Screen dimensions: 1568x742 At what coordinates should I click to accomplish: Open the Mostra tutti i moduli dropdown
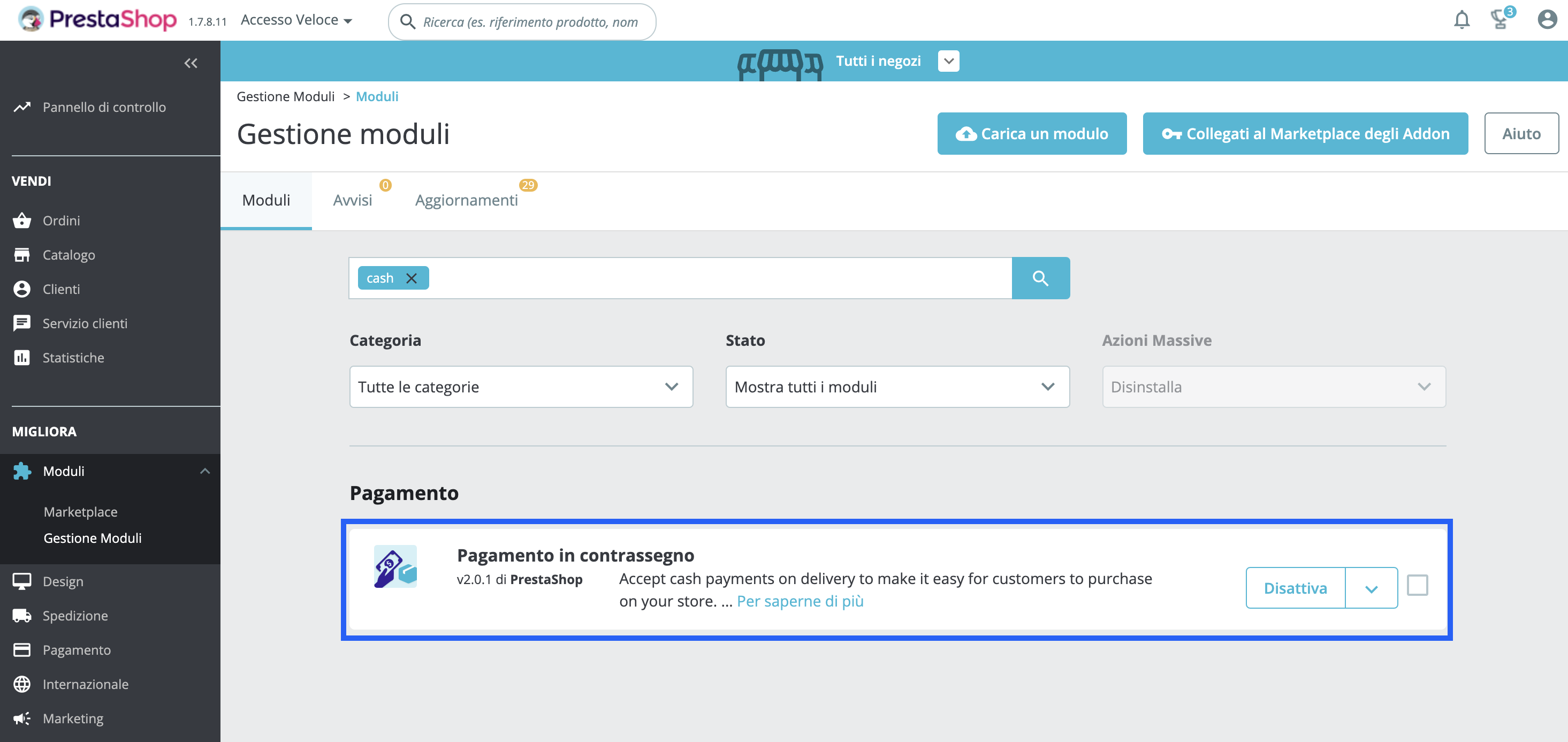(x=897, y=387)
